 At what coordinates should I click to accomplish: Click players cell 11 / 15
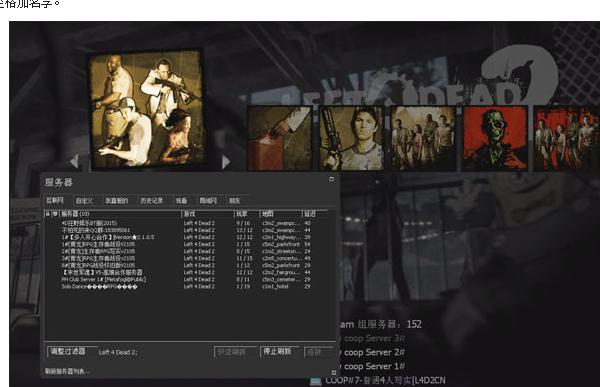tap(244, 258)
